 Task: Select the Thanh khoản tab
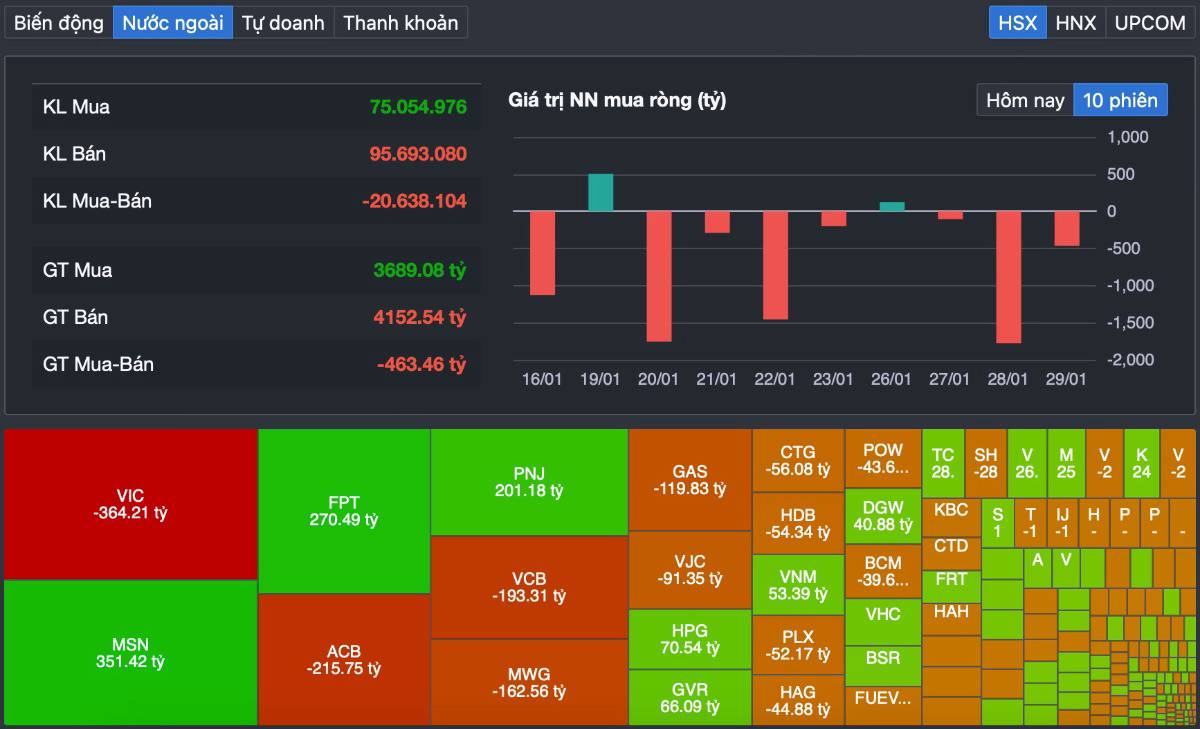click(x=400, y=22)
